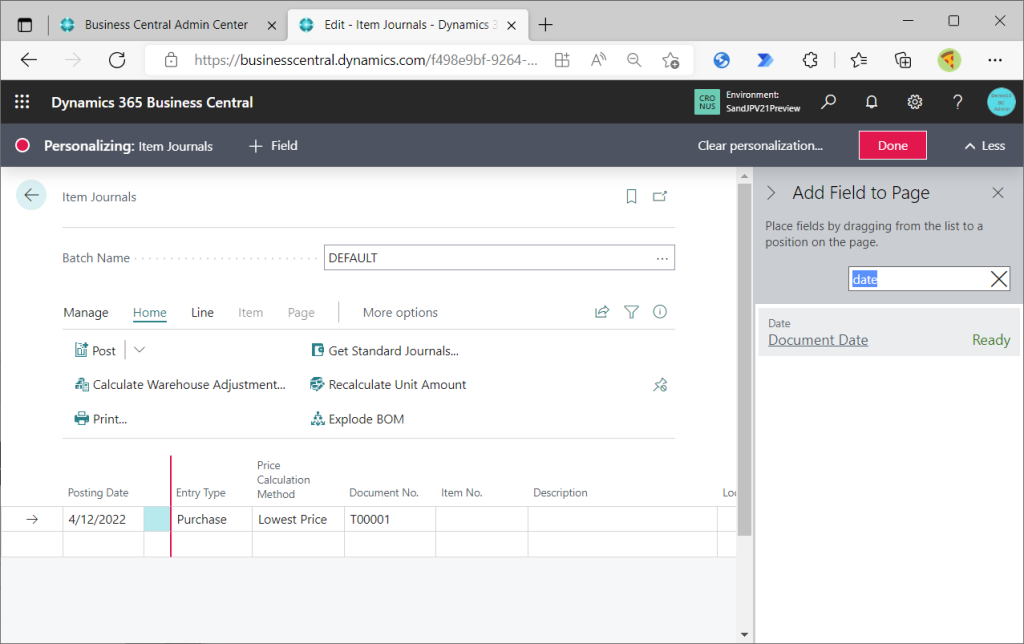Open the user account avatar
1024x644 pixels.
coord(1000,102)
